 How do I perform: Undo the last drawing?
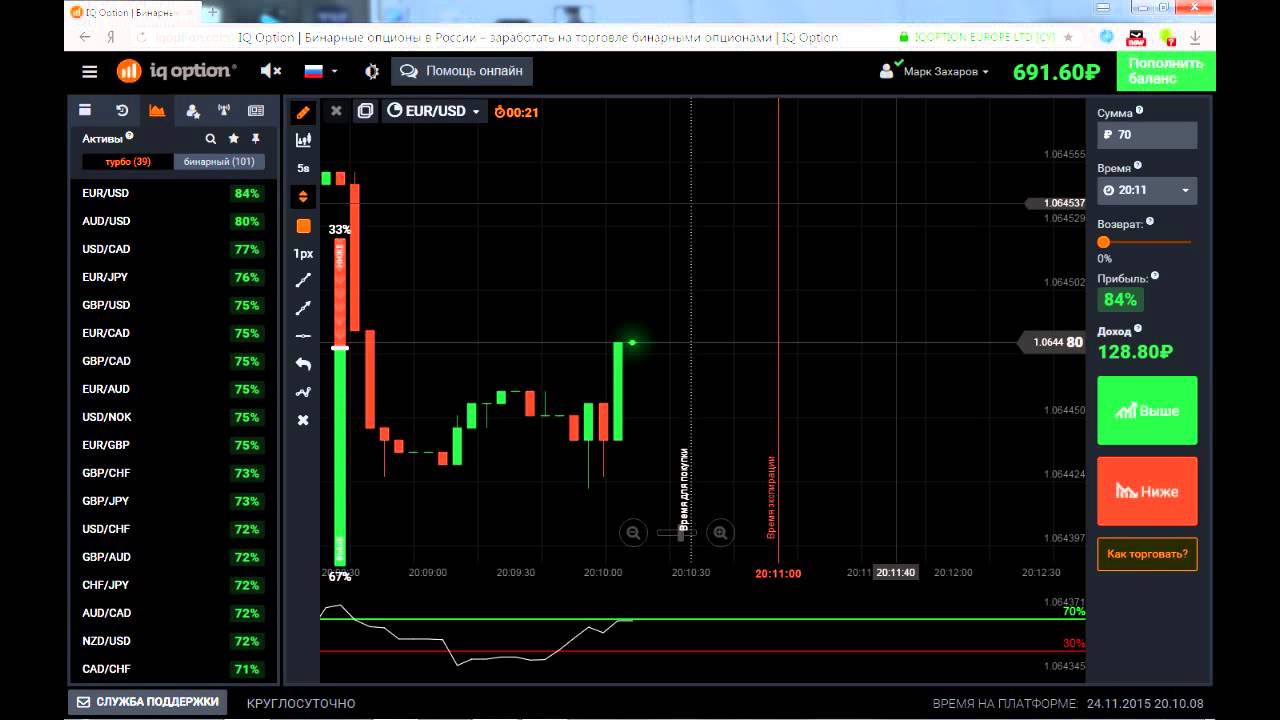303,364
